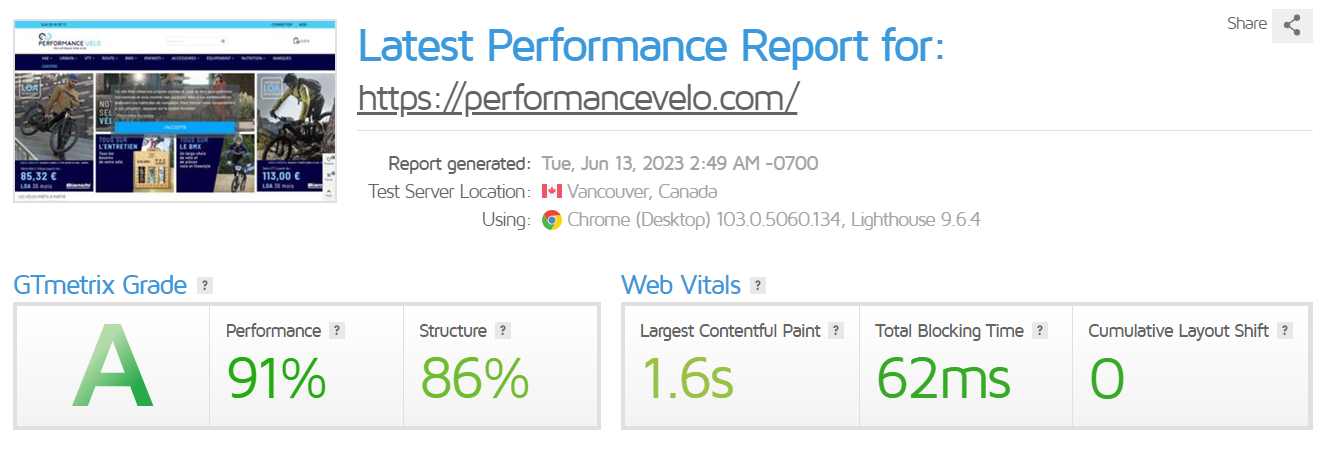
Task: Click the Share text label
Action: [x=1247, y=24]
